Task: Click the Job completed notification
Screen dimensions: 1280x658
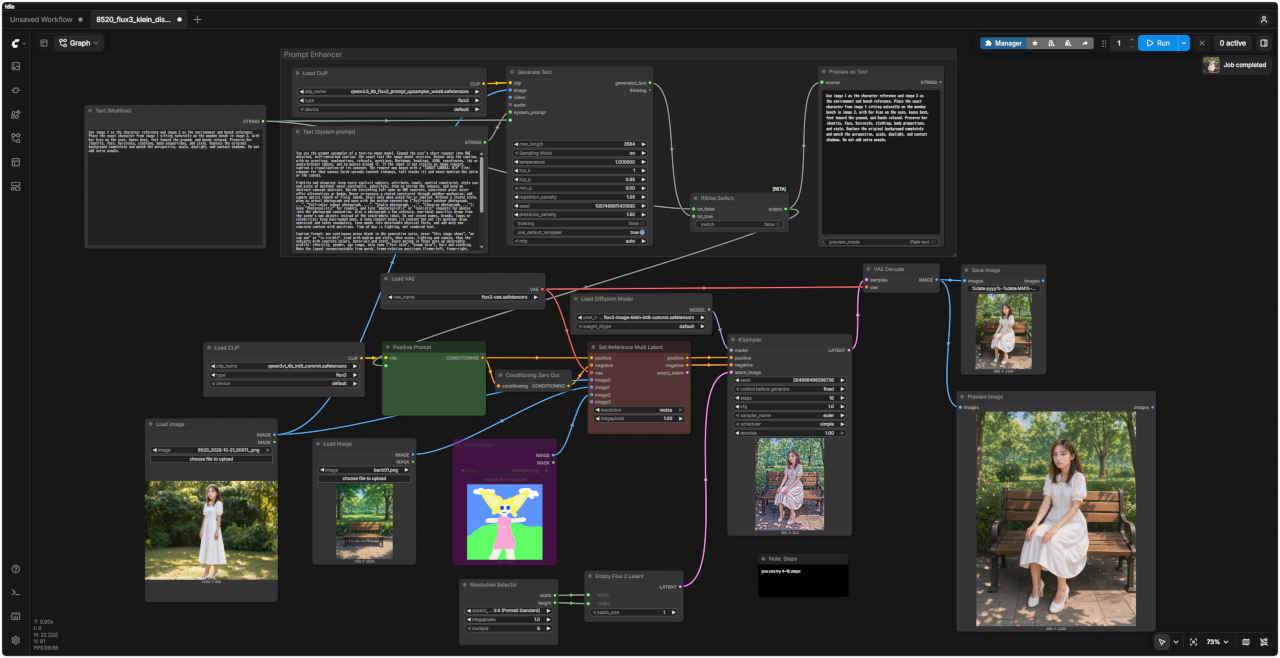Action: click(x=1237, y=65)
